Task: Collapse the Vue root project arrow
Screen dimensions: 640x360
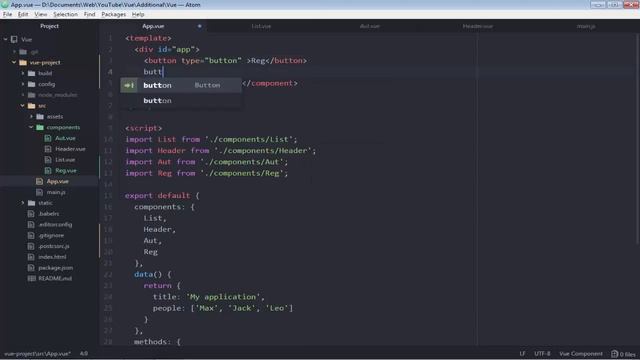Action: [6, 40]
